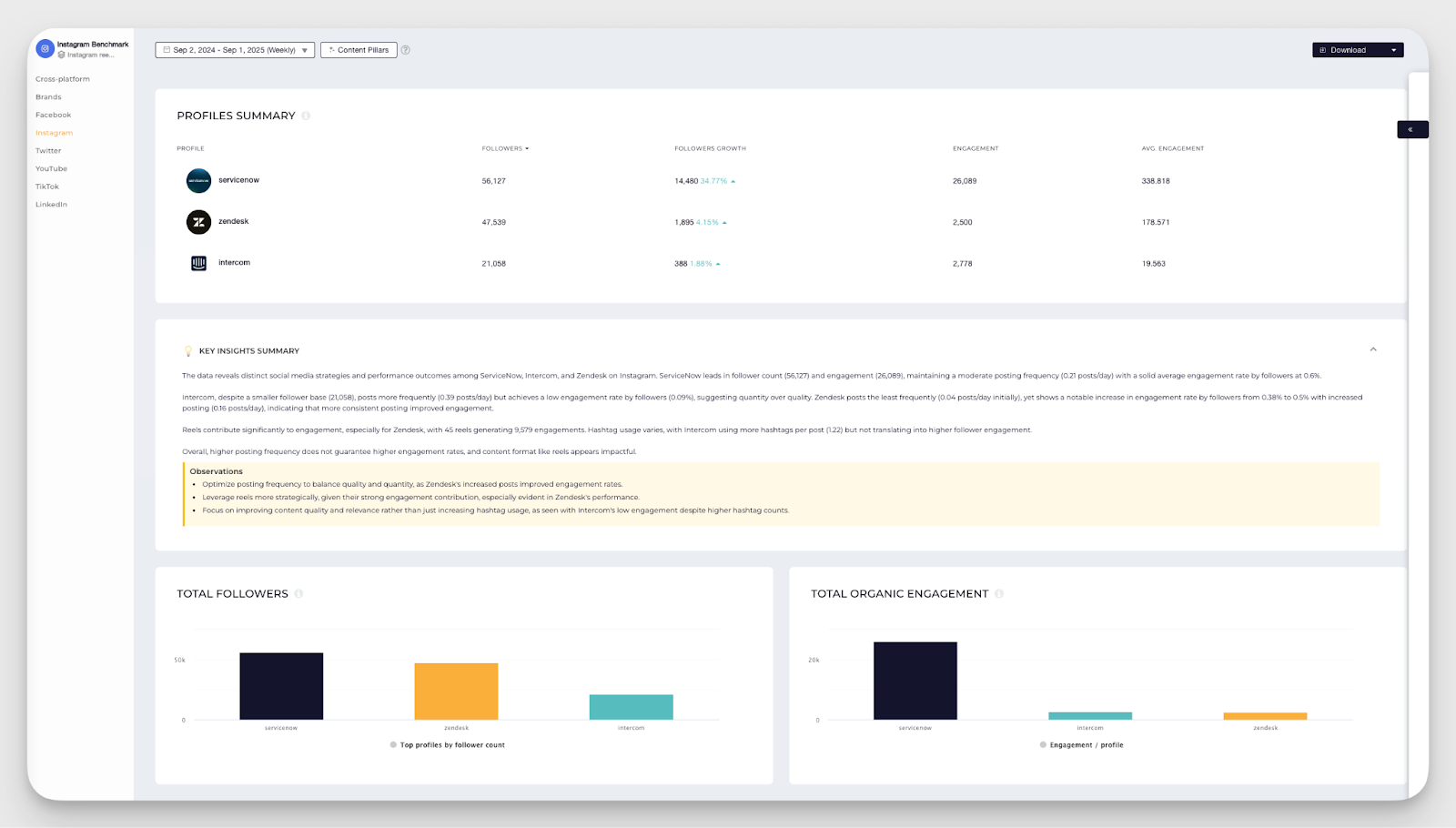Click the servicenow profile avatar
Image resolution: width=1456 pixels, height=828 pixels.
[198, 181]
